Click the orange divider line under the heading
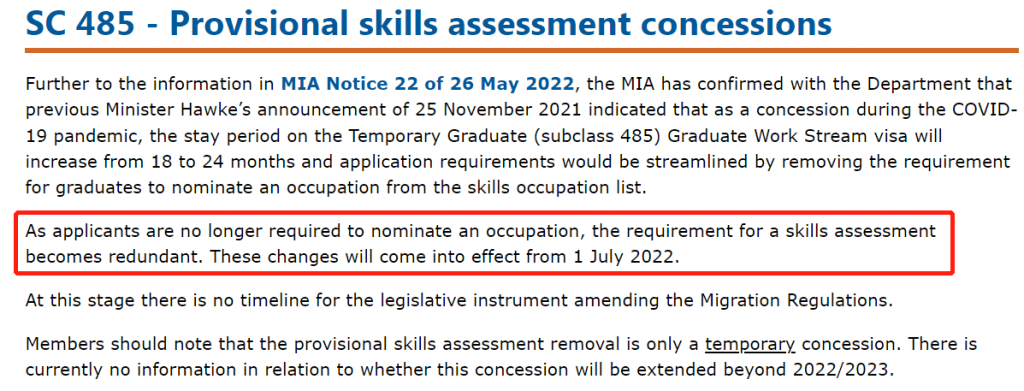The height and width of the screenshot is (391, 1024). click(522, 50)
